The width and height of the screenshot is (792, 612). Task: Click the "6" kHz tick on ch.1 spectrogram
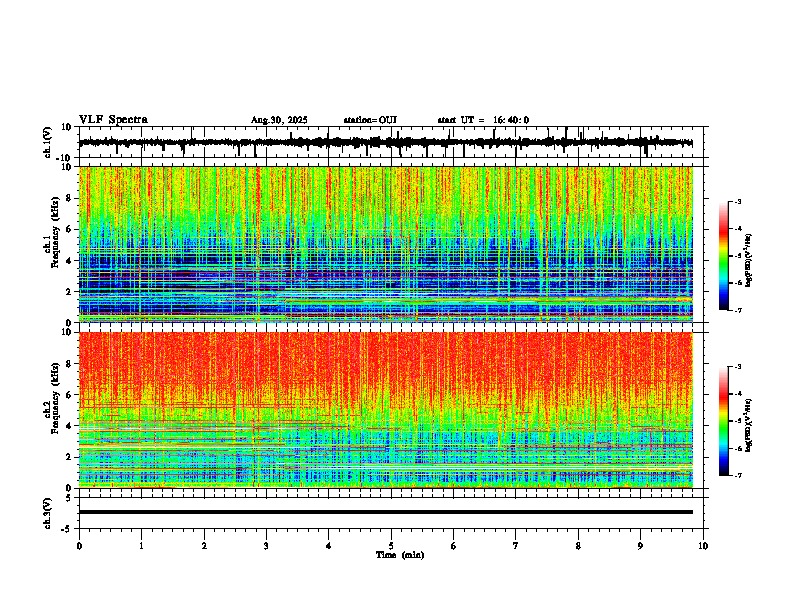pyautogui.click(x=70, y=229)
